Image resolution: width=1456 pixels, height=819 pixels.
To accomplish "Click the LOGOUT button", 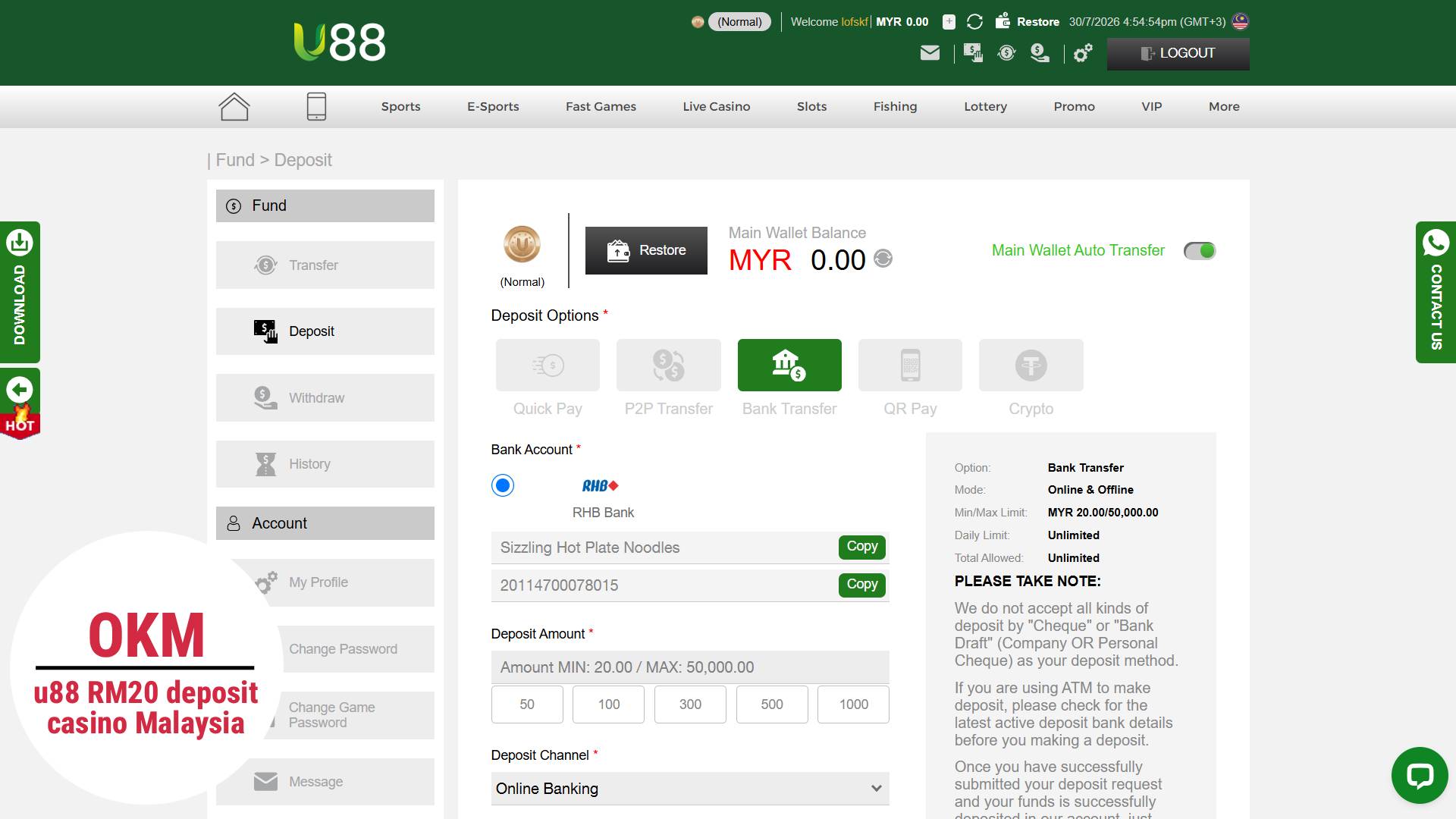I will point(1178,54).
